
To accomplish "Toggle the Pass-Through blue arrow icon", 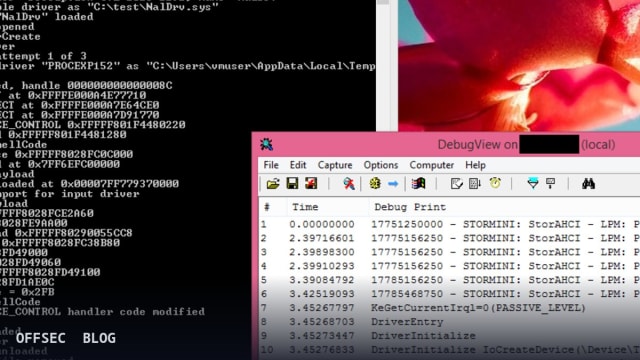I will click(393, 184).
